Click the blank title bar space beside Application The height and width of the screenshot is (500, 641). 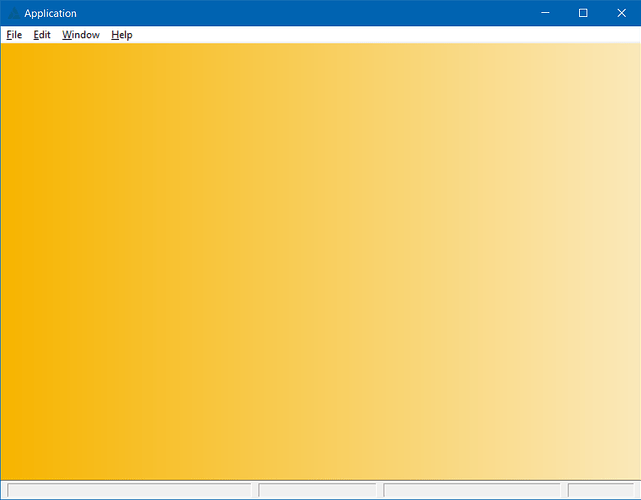[303, 13]
